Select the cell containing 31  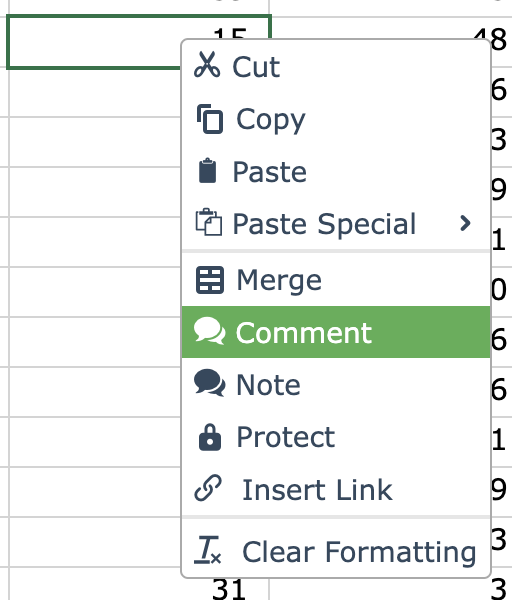[139, 584]
